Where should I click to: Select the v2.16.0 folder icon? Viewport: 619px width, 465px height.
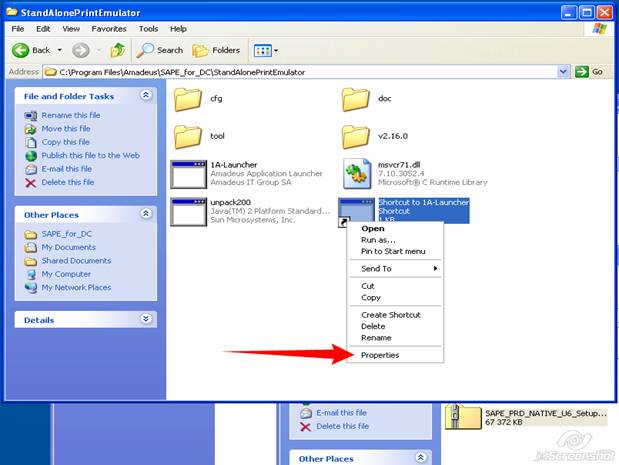pos(356,137)
